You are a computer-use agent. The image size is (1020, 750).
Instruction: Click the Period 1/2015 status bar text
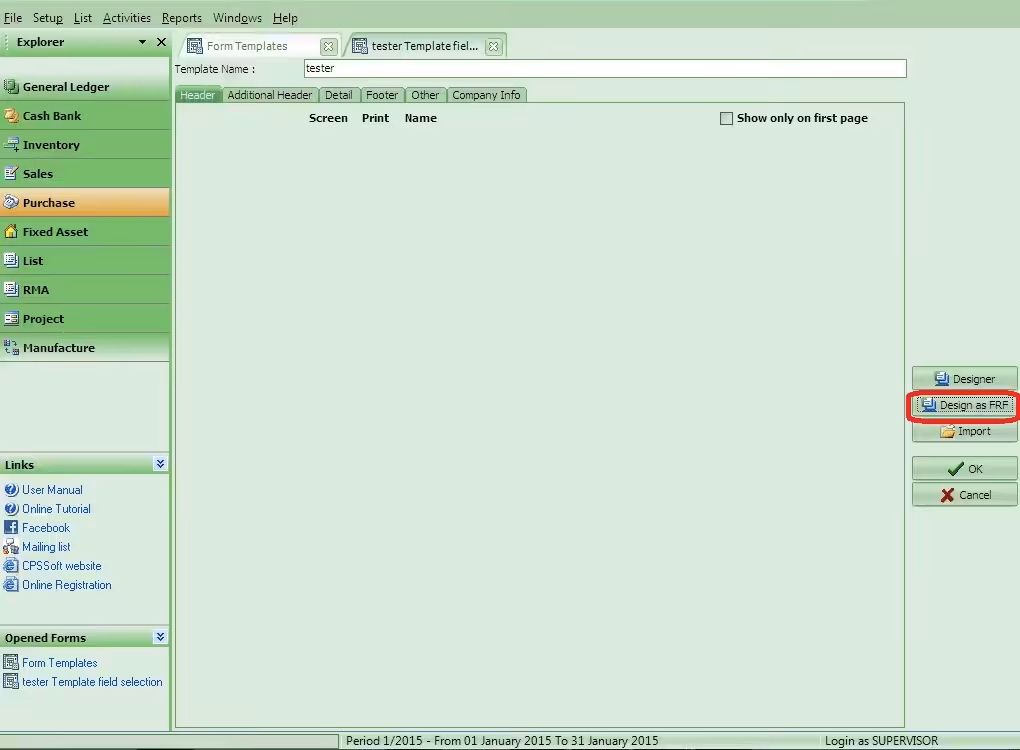(x=502, y=741)
